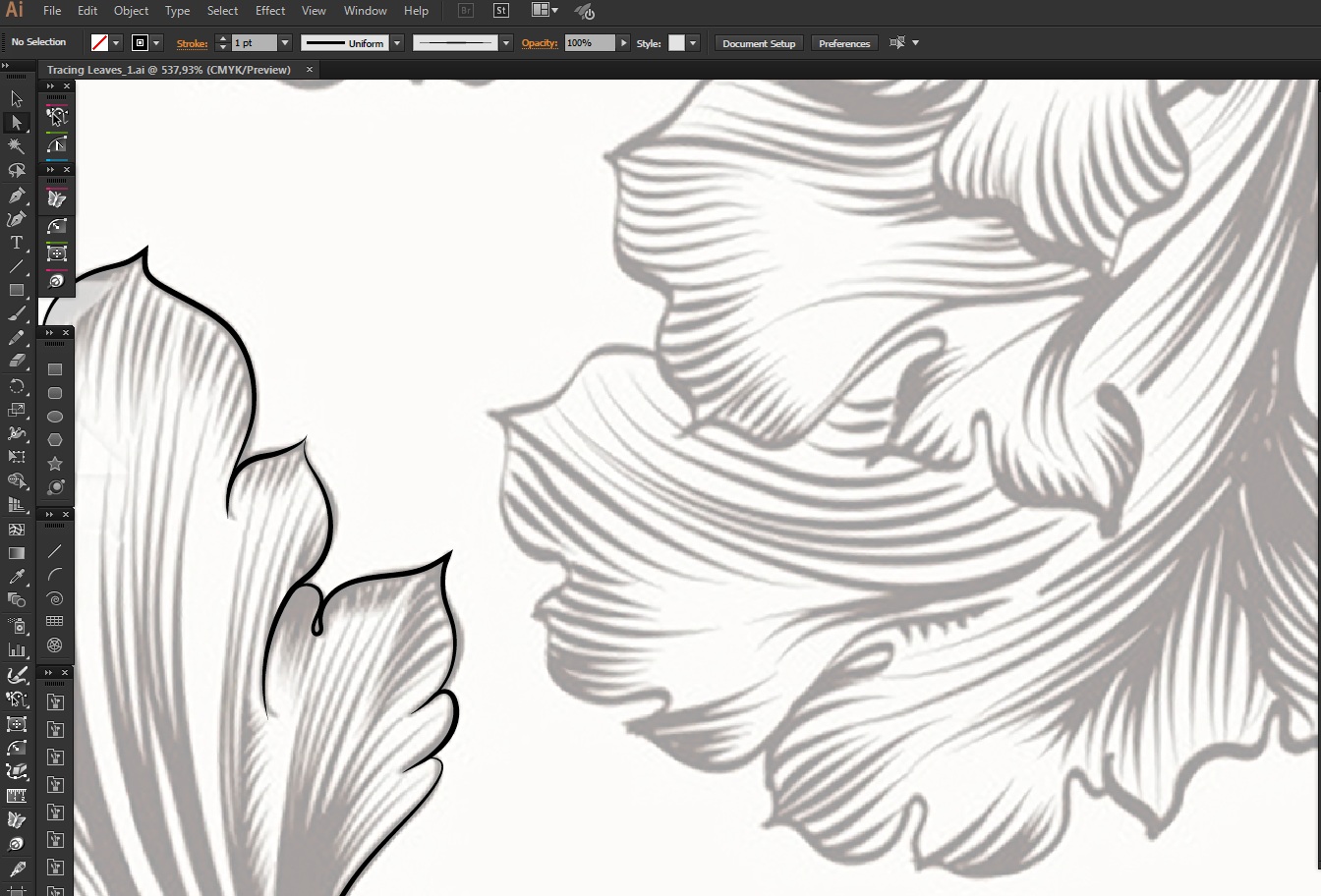Open Adobe Stock with the St icon
1321x896 pixels.
pos(501,11)
